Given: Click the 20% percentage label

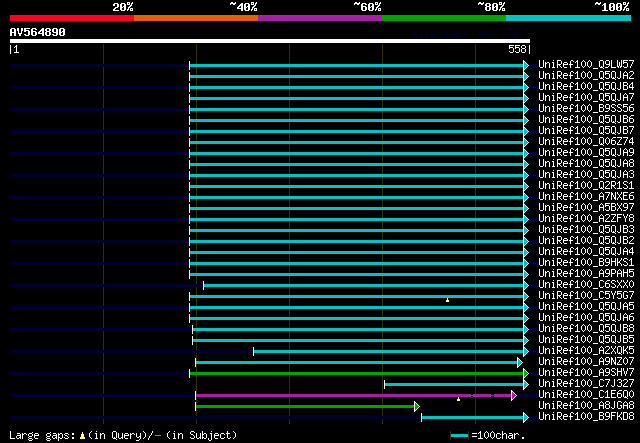Looking at the screenshot, I should pyautogui.click(x=122, y=7).
